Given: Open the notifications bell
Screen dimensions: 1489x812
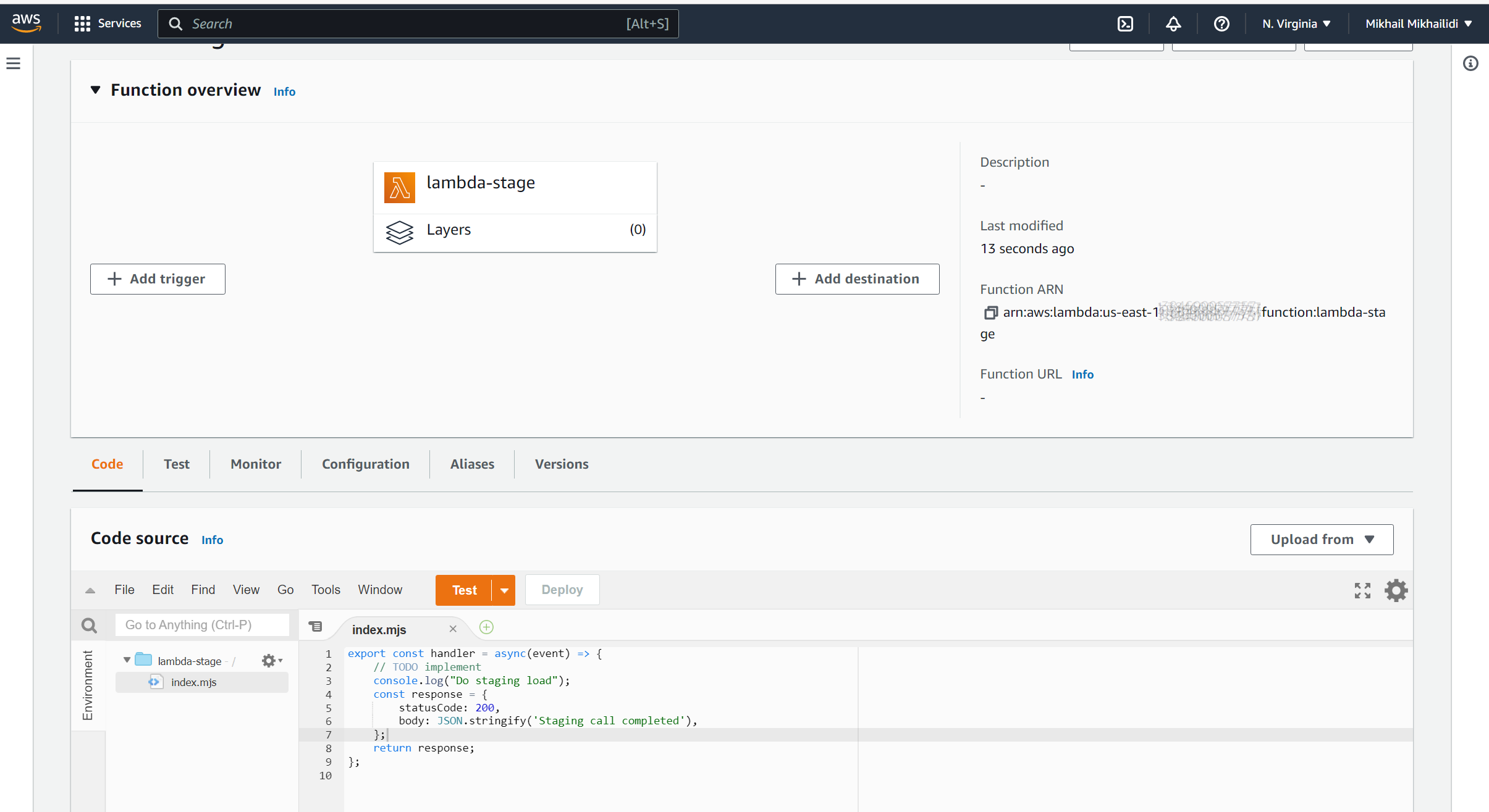Looking at the screenshot, I should (x=1173, y=23).
